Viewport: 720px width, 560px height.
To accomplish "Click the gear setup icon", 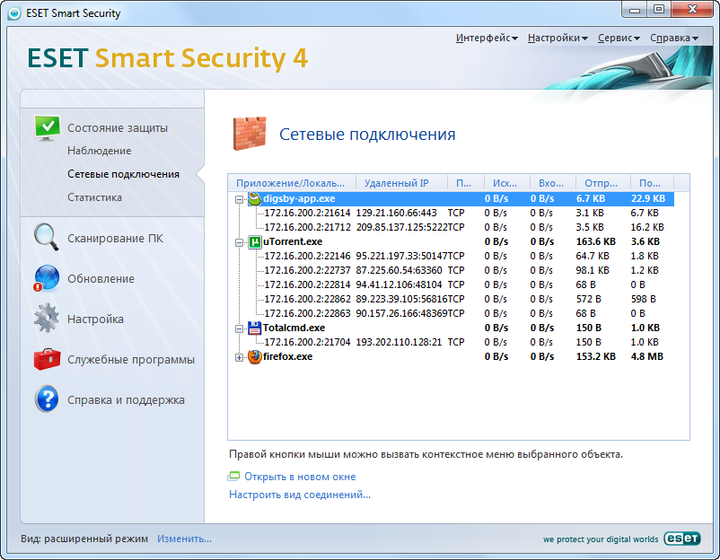I will click(x=46, y=318).
